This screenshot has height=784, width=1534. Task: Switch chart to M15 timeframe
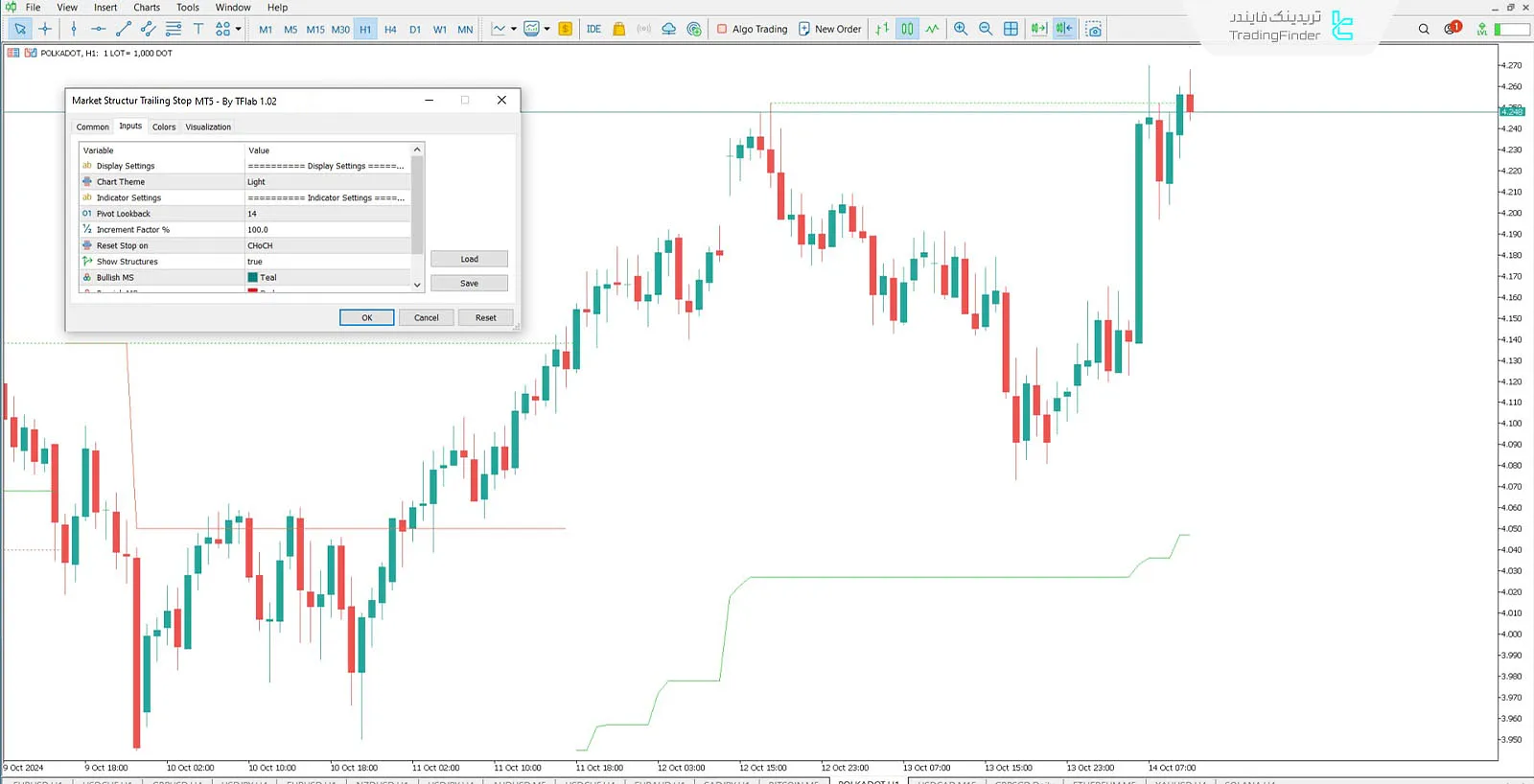(x=315, y=29)
